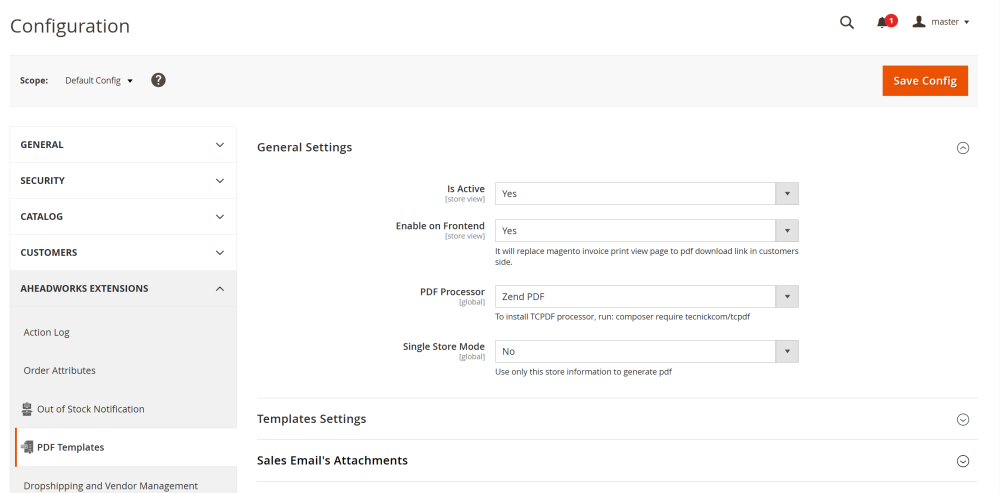The width and height of the screenshot is (1000, 493).
Task: Open the Default Config scope switcher
Action: click(99, 81)
